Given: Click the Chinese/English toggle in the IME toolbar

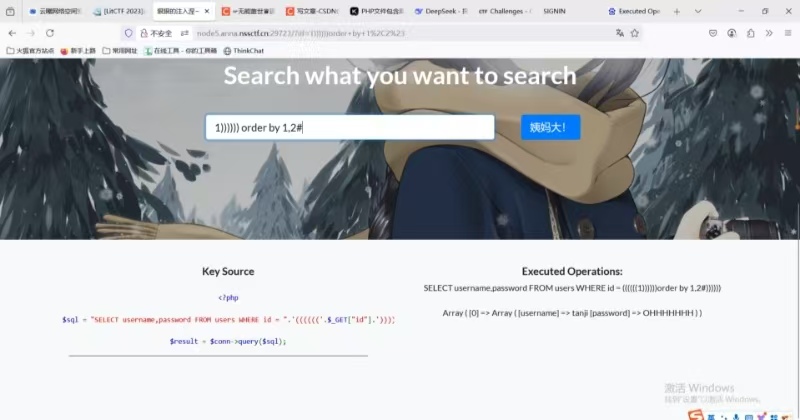Looking at the screenshot, I should pyautogui.click(x=711, y=417).
